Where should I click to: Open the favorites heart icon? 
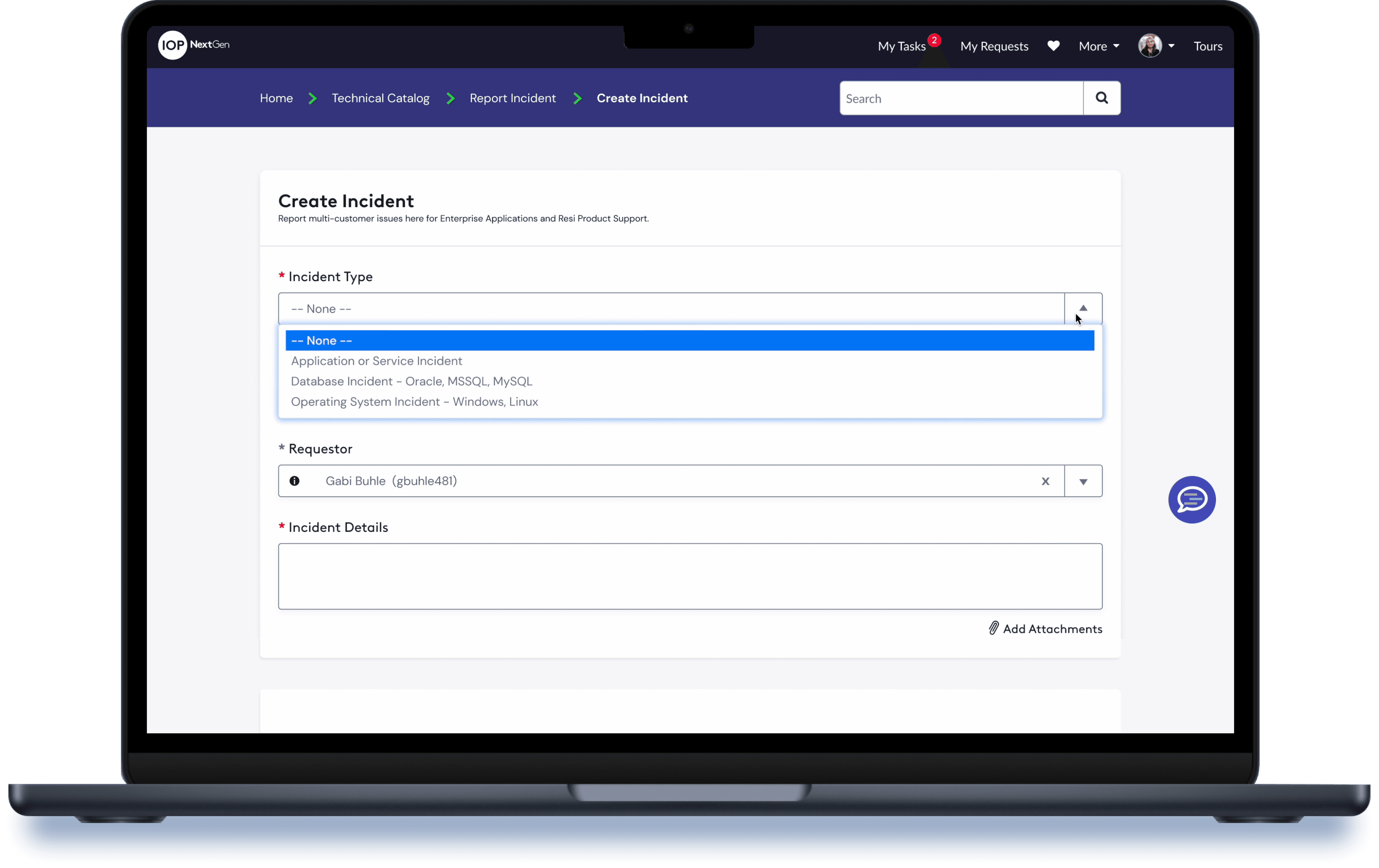pyautogui.click(x=1053, y=46)
